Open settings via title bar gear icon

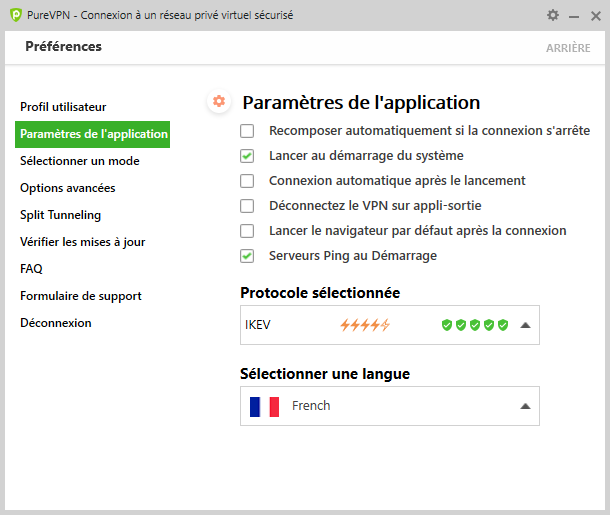tap(553, 15)
